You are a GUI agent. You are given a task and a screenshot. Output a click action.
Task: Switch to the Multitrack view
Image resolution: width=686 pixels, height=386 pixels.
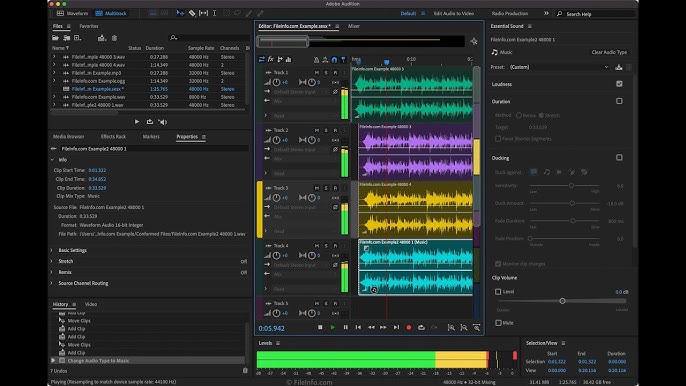111,14
